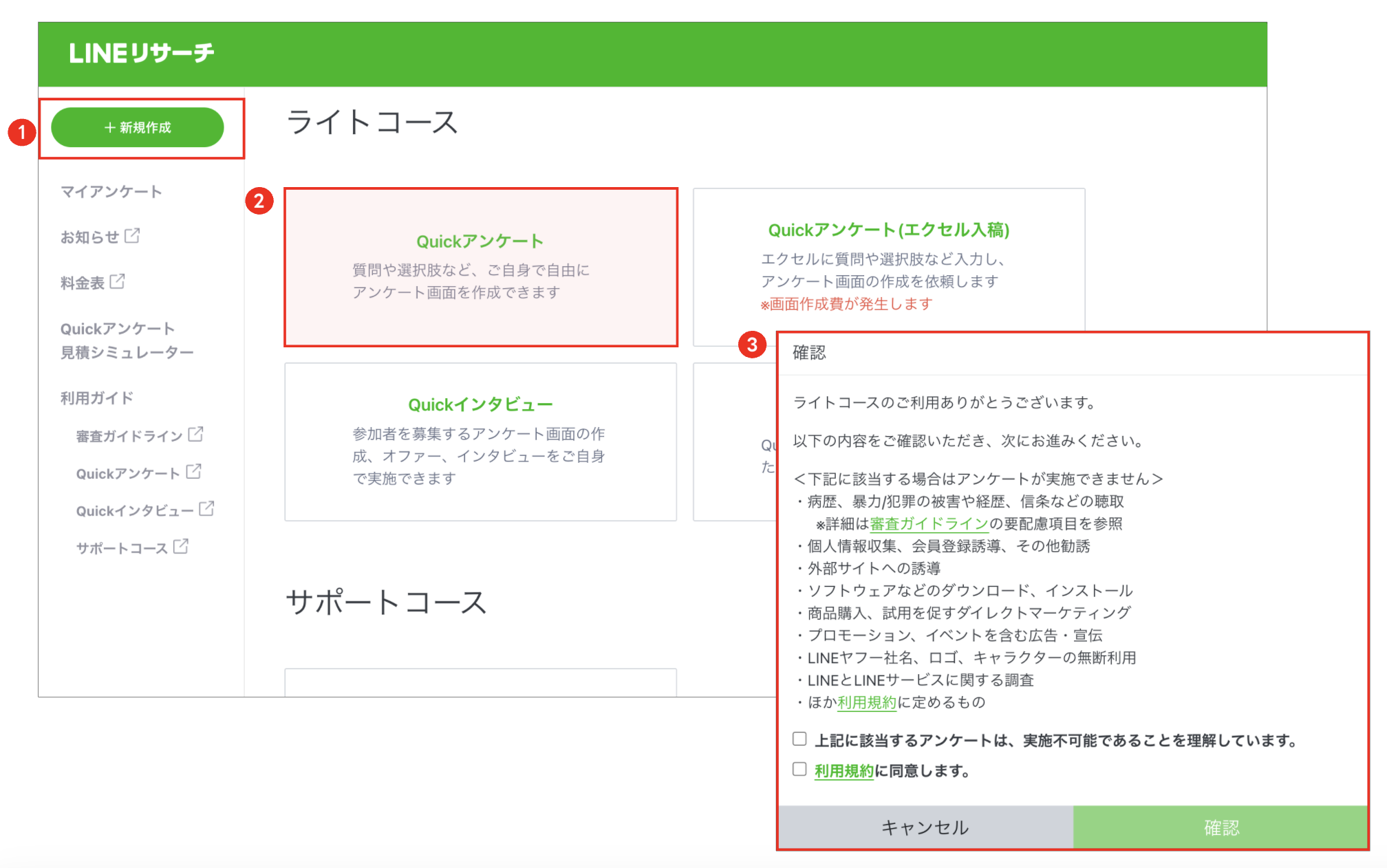Screen dimensions: 1387x868
Task: Open 利用規約 link beside the agreement checkbox
Action: pos(844,771)
